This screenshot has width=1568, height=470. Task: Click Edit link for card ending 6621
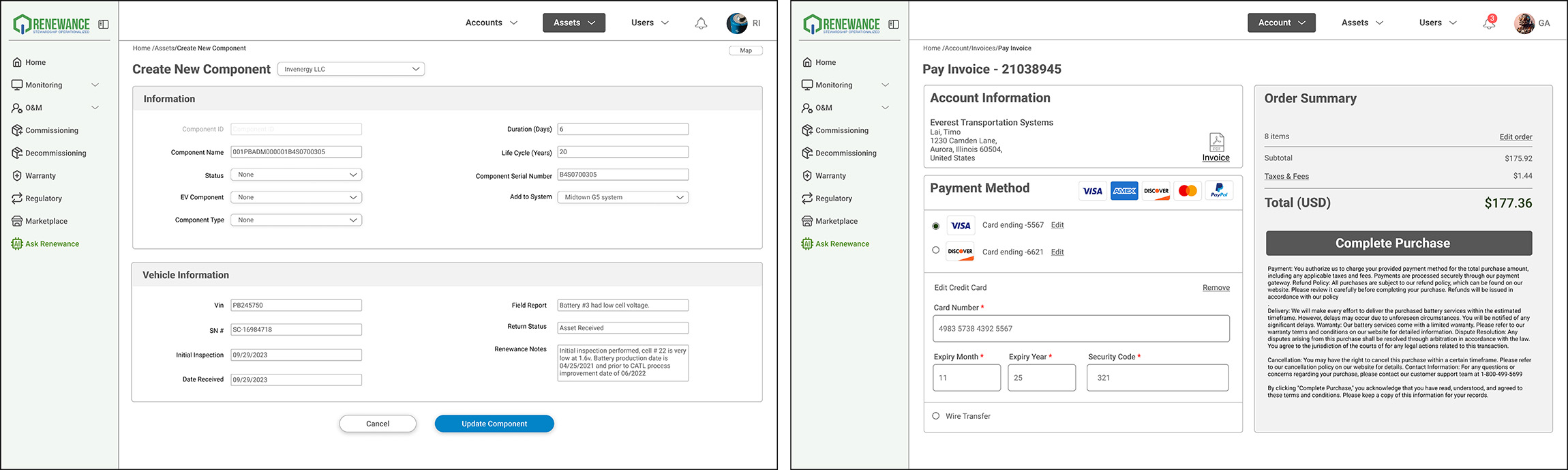point(1057,252)
